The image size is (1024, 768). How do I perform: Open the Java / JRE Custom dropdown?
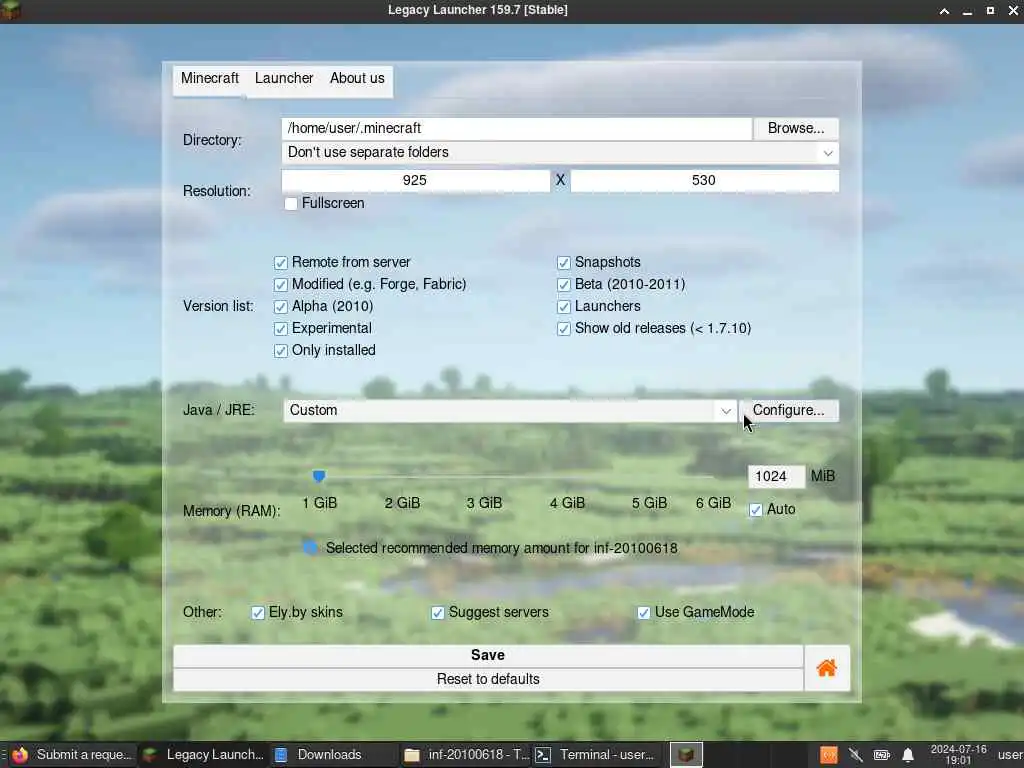(510, 411)
